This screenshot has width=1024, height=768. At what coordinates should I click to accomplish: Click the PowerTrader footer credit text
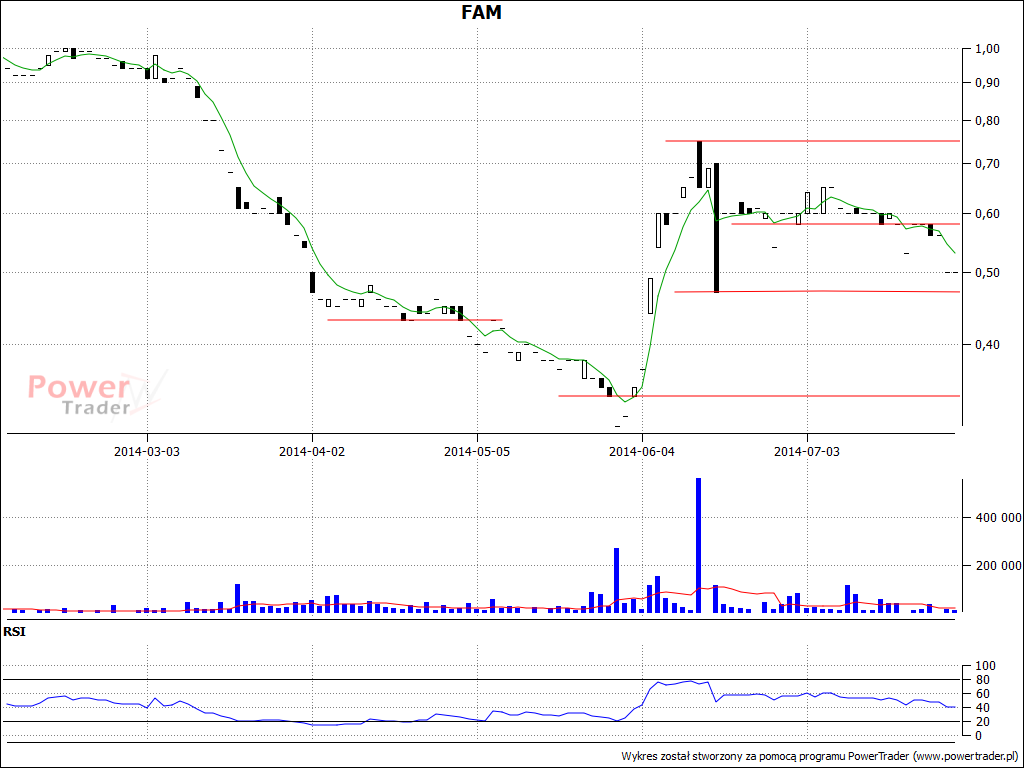click(819, 756)
